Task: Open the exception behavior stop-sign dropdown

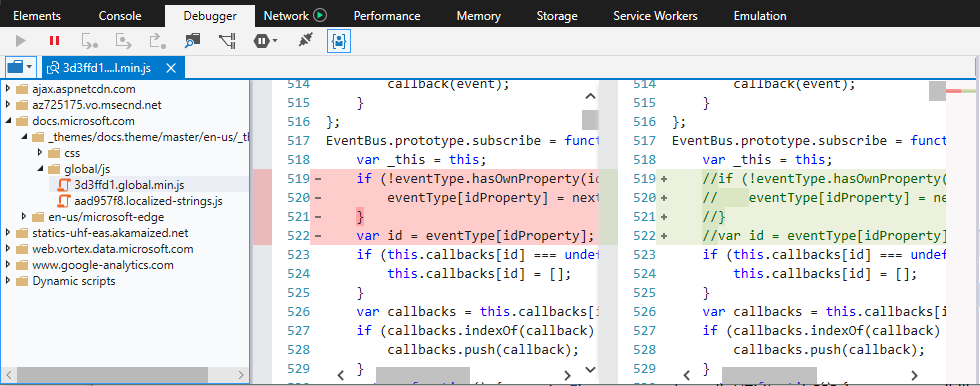Action: 265,41
